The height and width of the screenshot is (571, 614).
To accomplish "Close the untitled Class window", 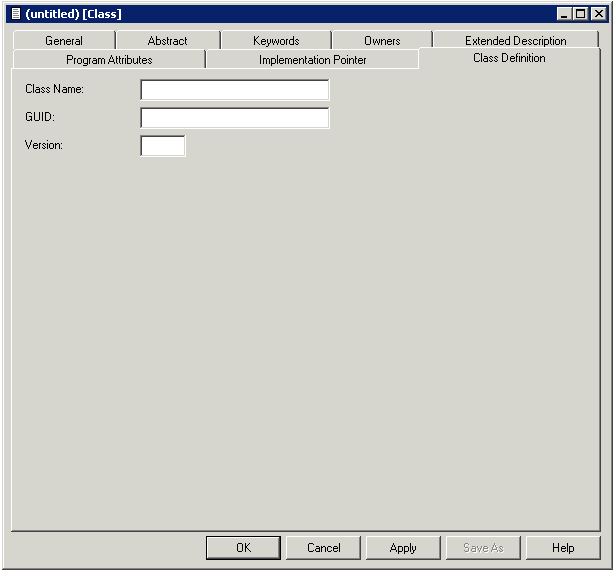I will tap(598, 14).
